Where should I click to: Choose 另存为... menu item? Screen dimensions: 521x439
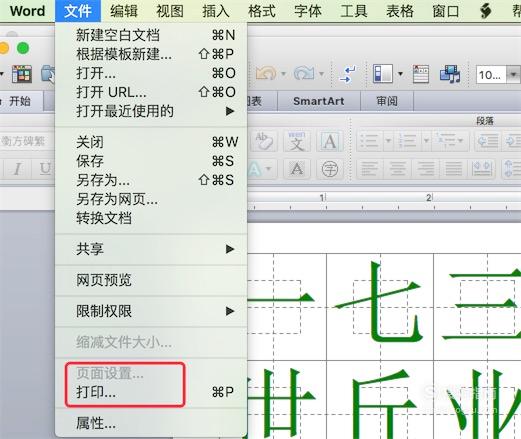[151, 180]
